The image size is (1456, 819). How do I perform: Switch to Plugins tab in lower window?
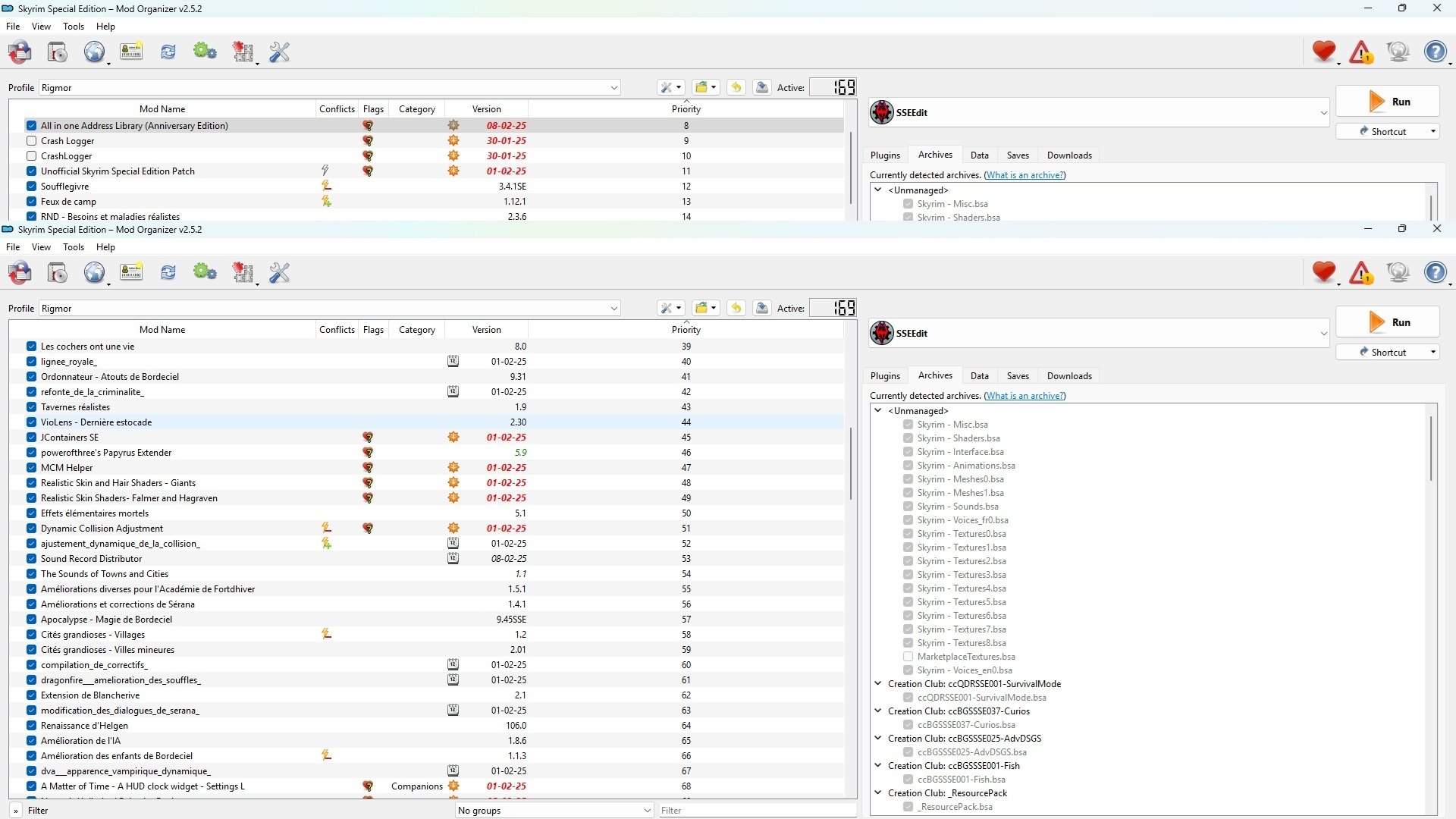pyautogui.click(x=885, y=376)
